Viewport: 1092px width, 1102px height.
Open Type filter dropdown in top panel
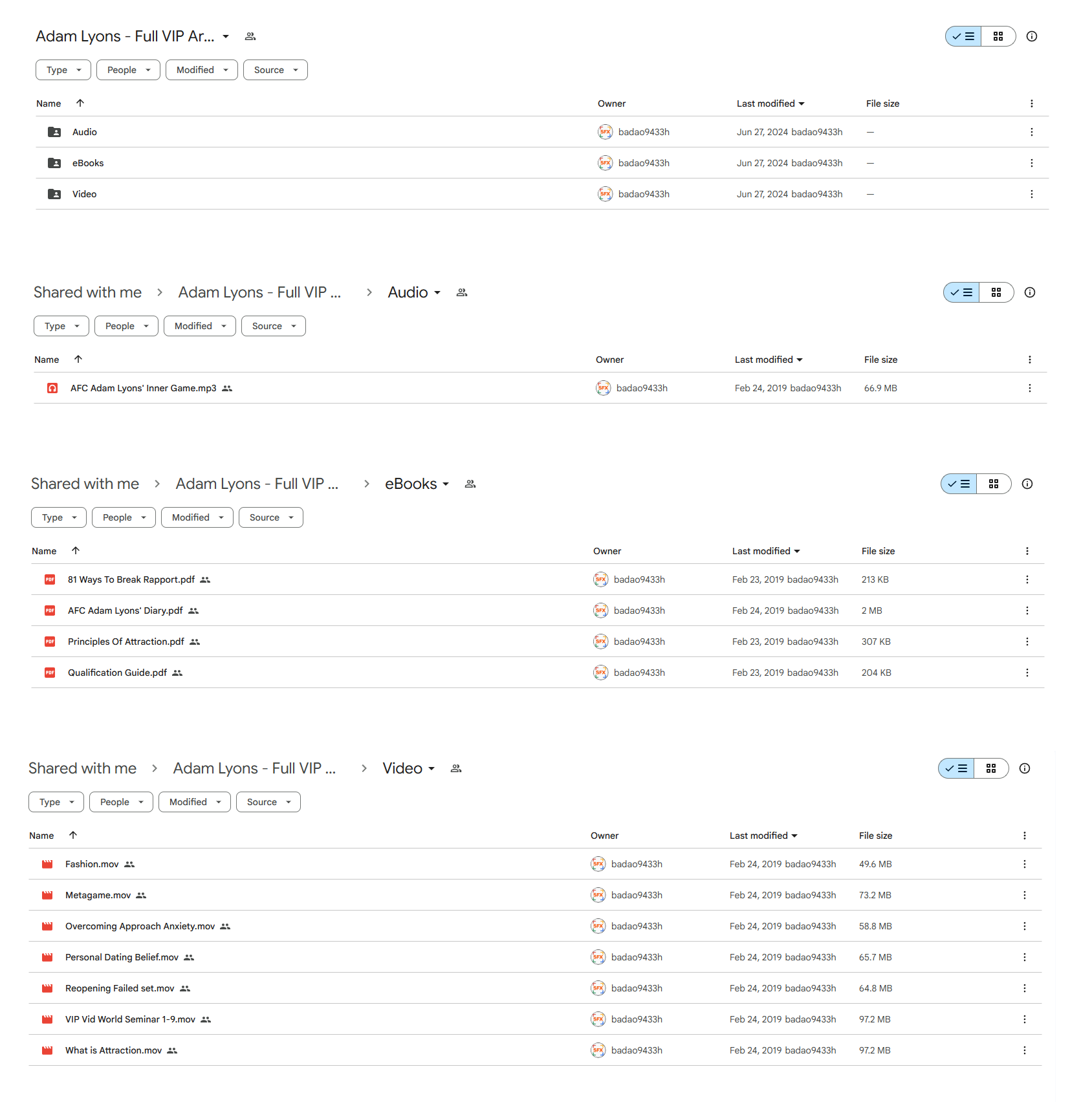click(x=63, y=70)
